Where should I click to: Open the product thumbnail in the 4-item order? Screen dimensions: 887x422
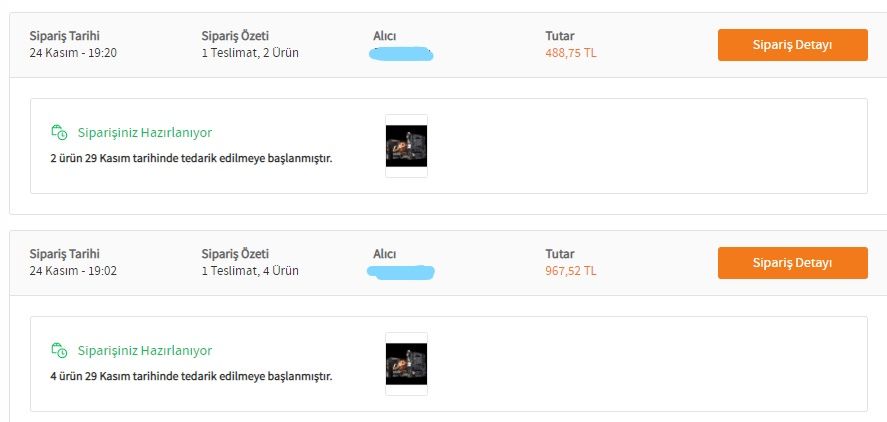click(406, 364)
